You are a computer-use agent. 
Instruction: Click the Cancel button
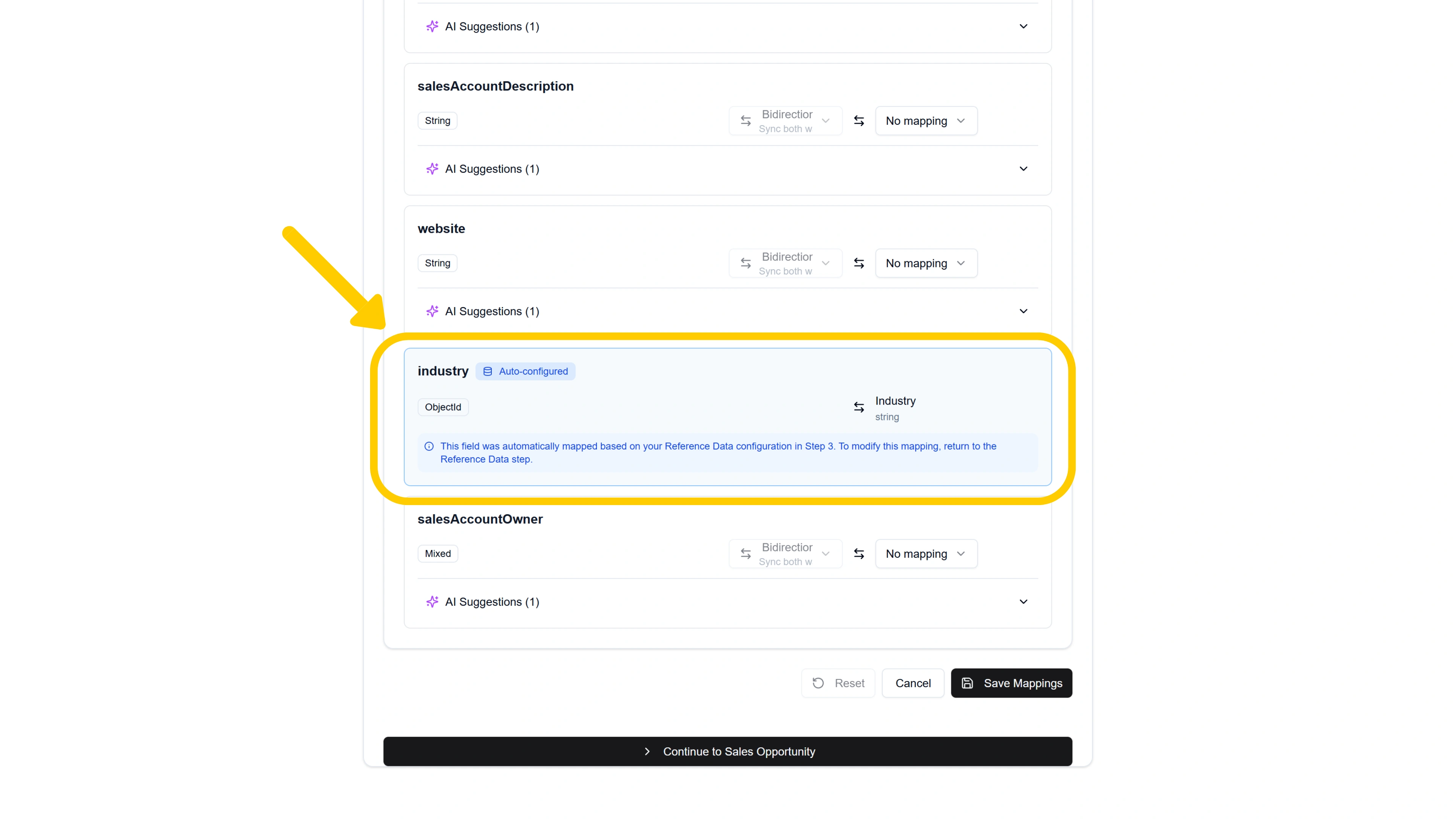pos(913,683)
